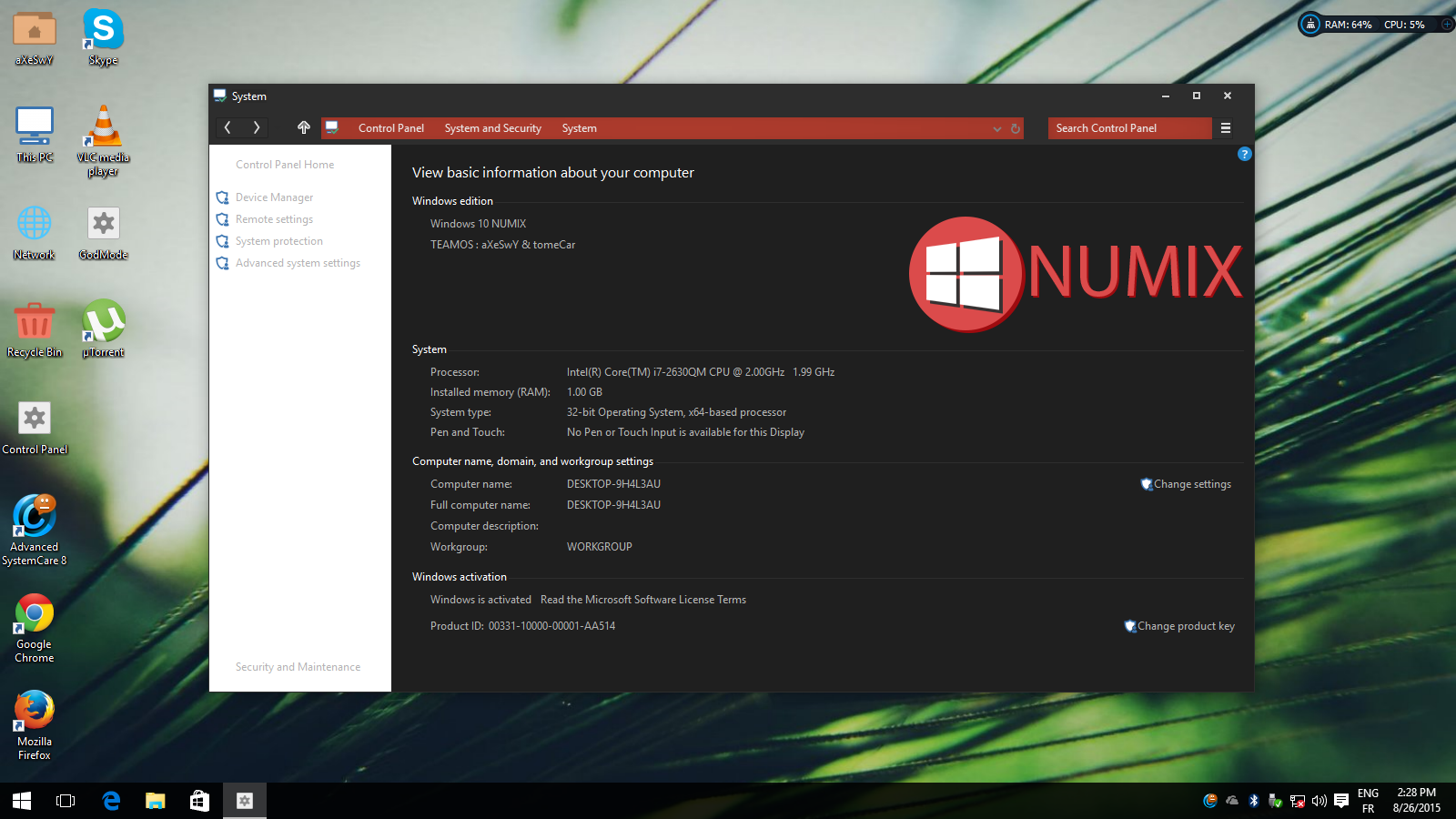Select the Advanced SystemCare 8 shortcut
Screen dimensions: 1456x819
click(x=35, y=531)
